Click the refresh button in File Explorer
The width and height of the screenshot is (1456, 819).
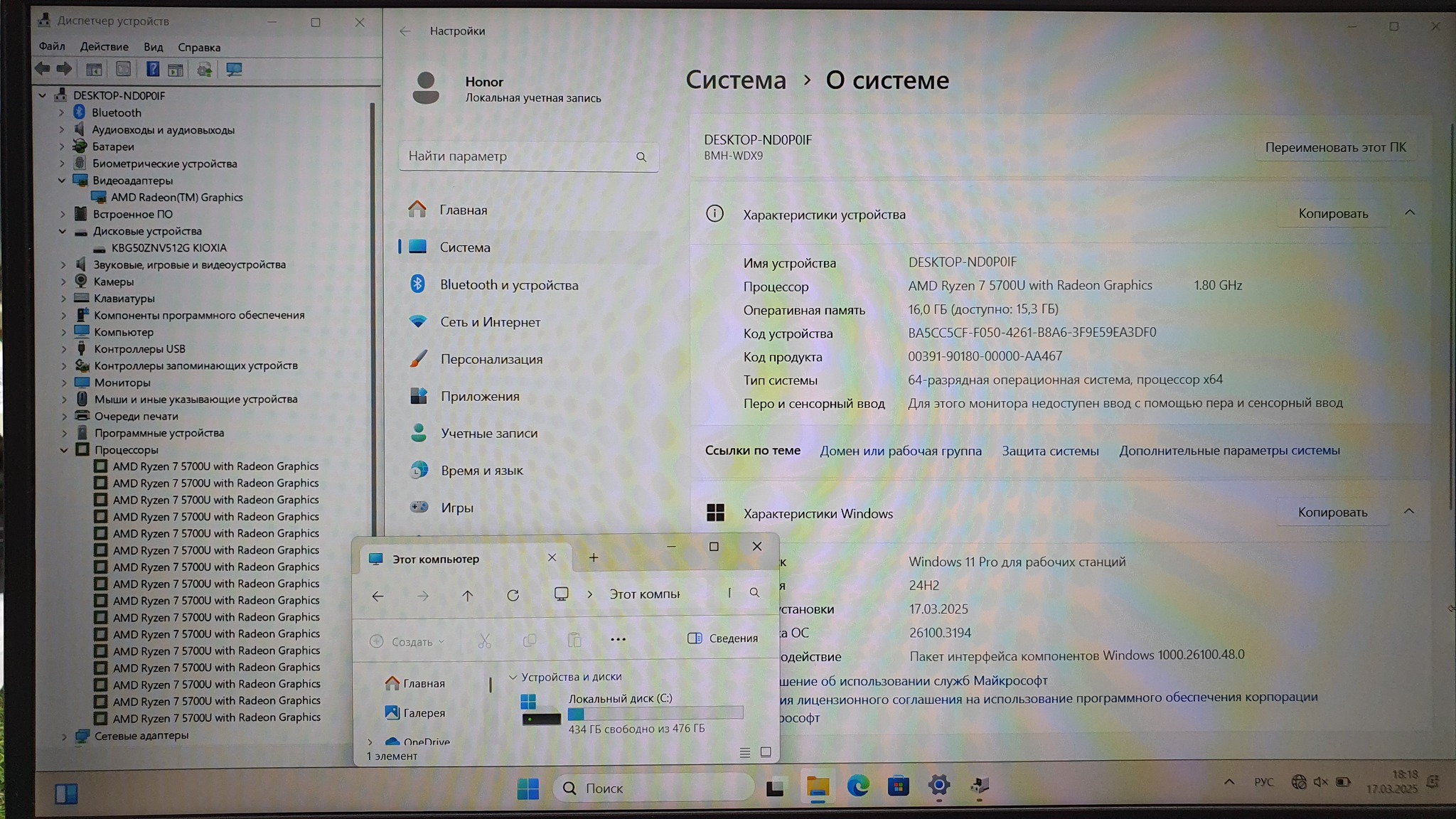coord(513,595)
